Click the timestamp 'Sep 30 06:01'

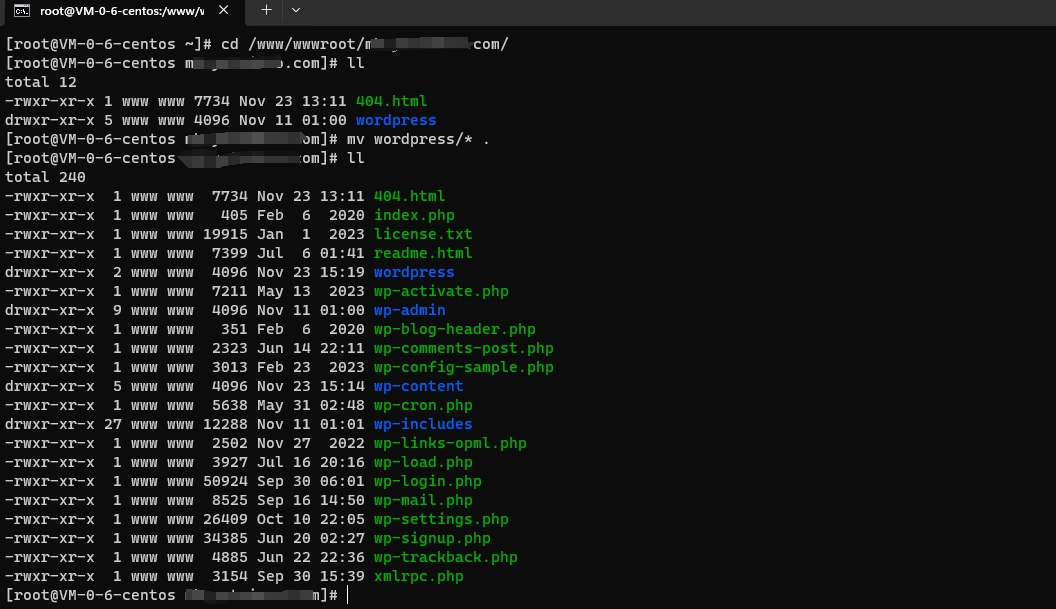310,482
